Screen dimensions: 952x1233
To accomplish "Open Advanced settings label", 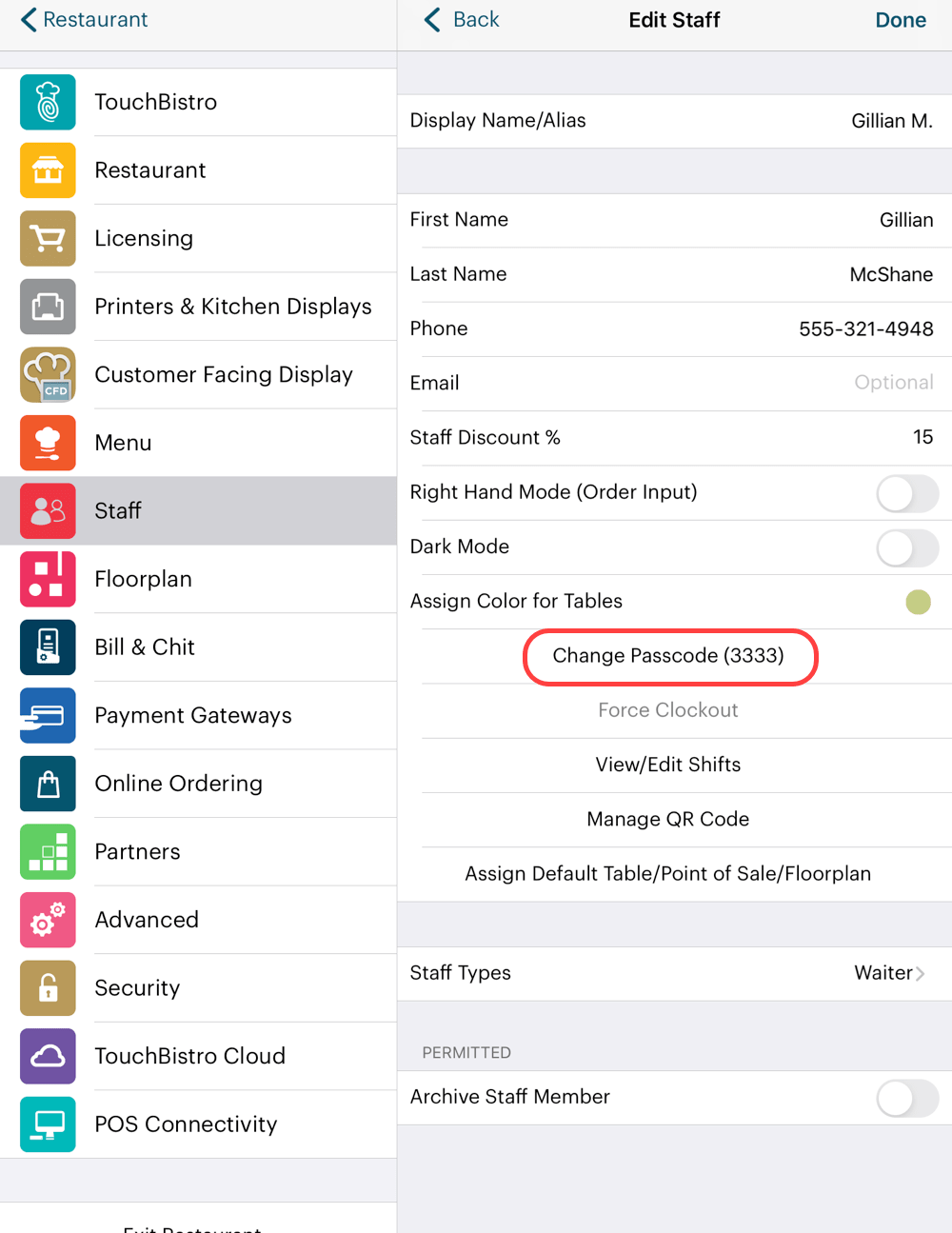I will tap(147, 920).
